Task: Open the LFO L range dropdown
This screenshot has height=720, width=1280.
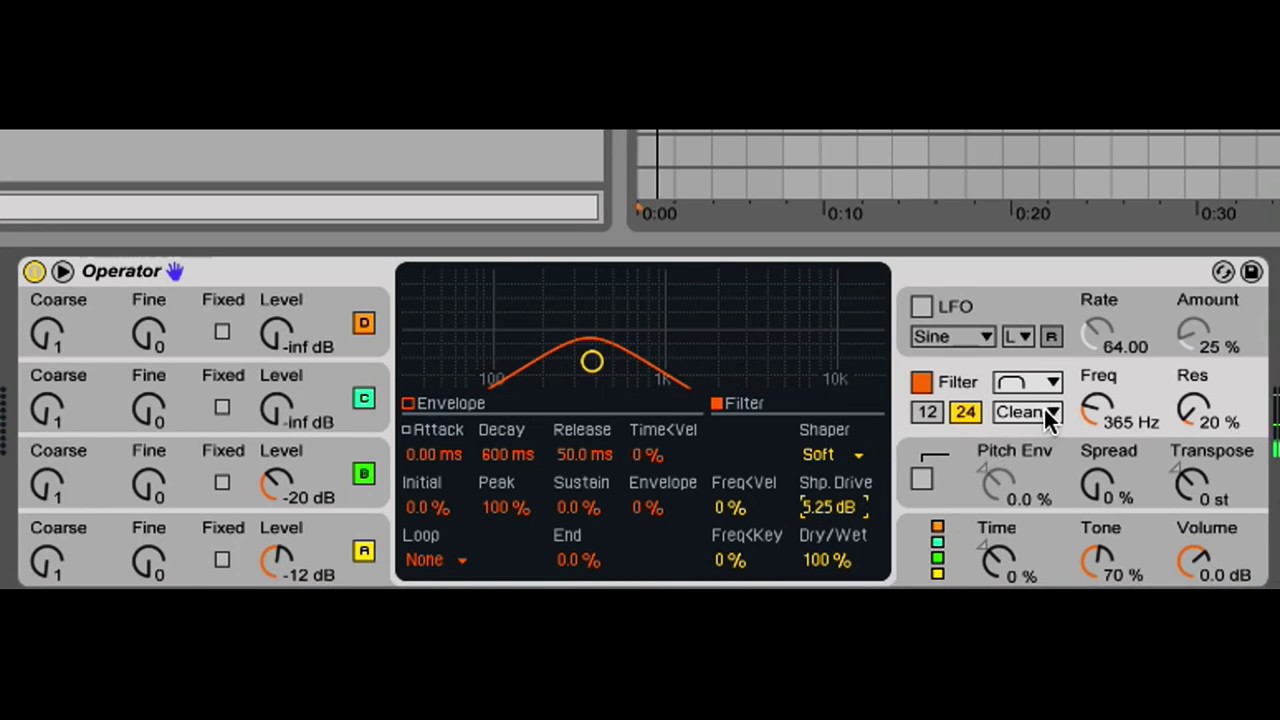Action: click(1019, 337)
